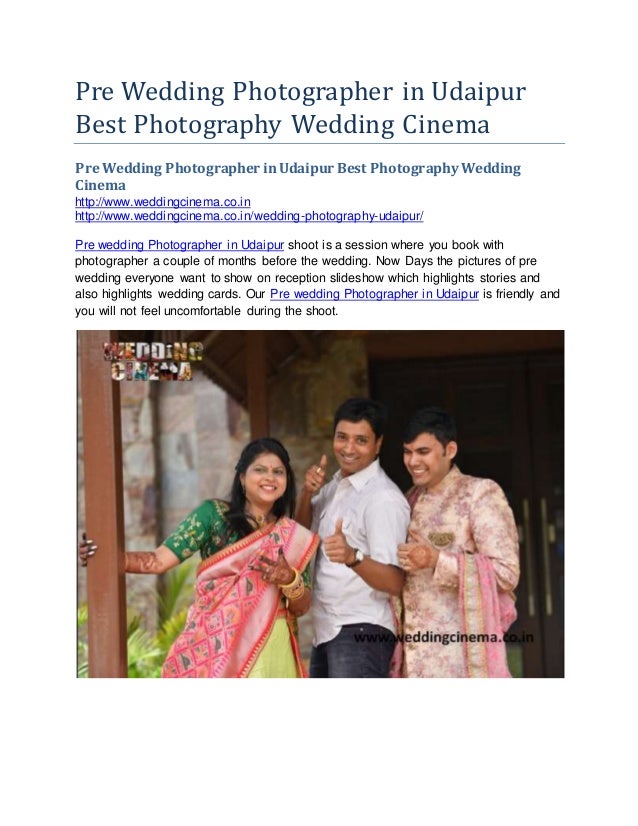The height and width of the screenshot is (826, 638).
Task: Click the wristwatch on the man's arm
Action: (x=357, y=557)
